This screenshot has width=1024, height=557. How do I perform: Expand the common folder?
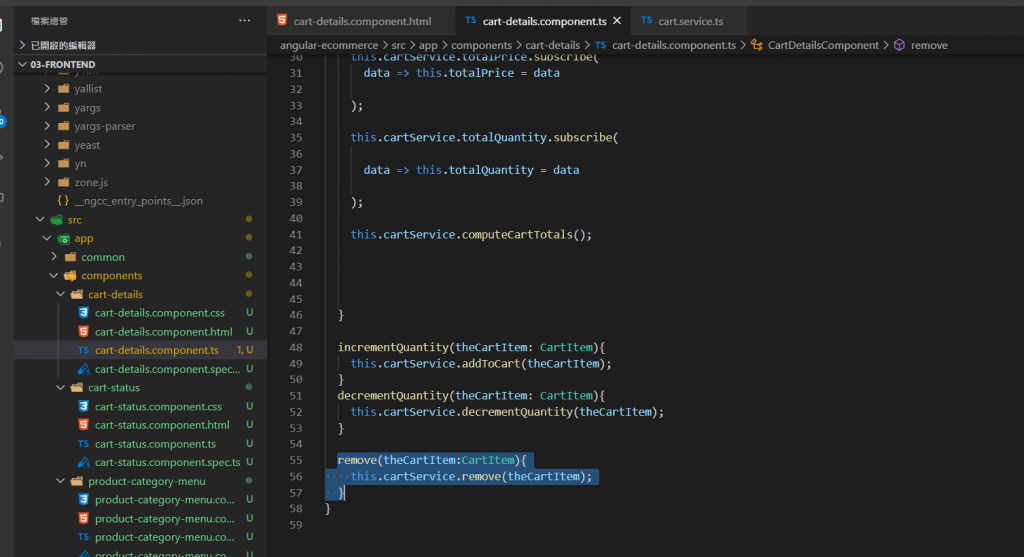click(x=54, y=257)
